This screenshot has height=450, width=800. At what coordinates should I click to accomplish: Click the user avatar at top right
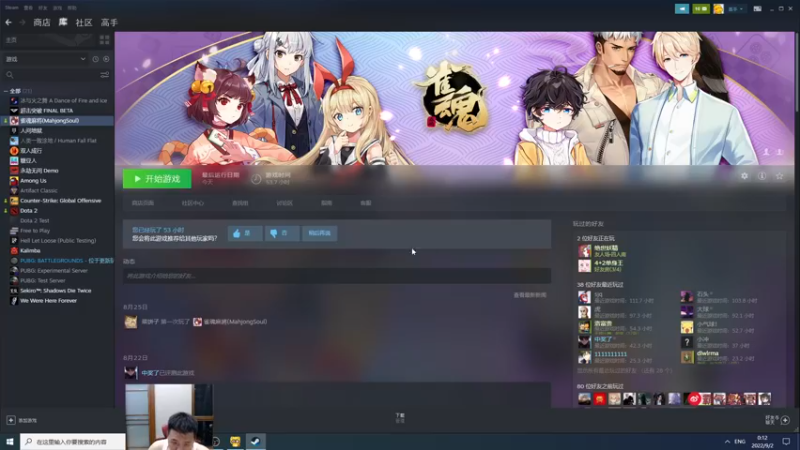(x=718, y=9)
